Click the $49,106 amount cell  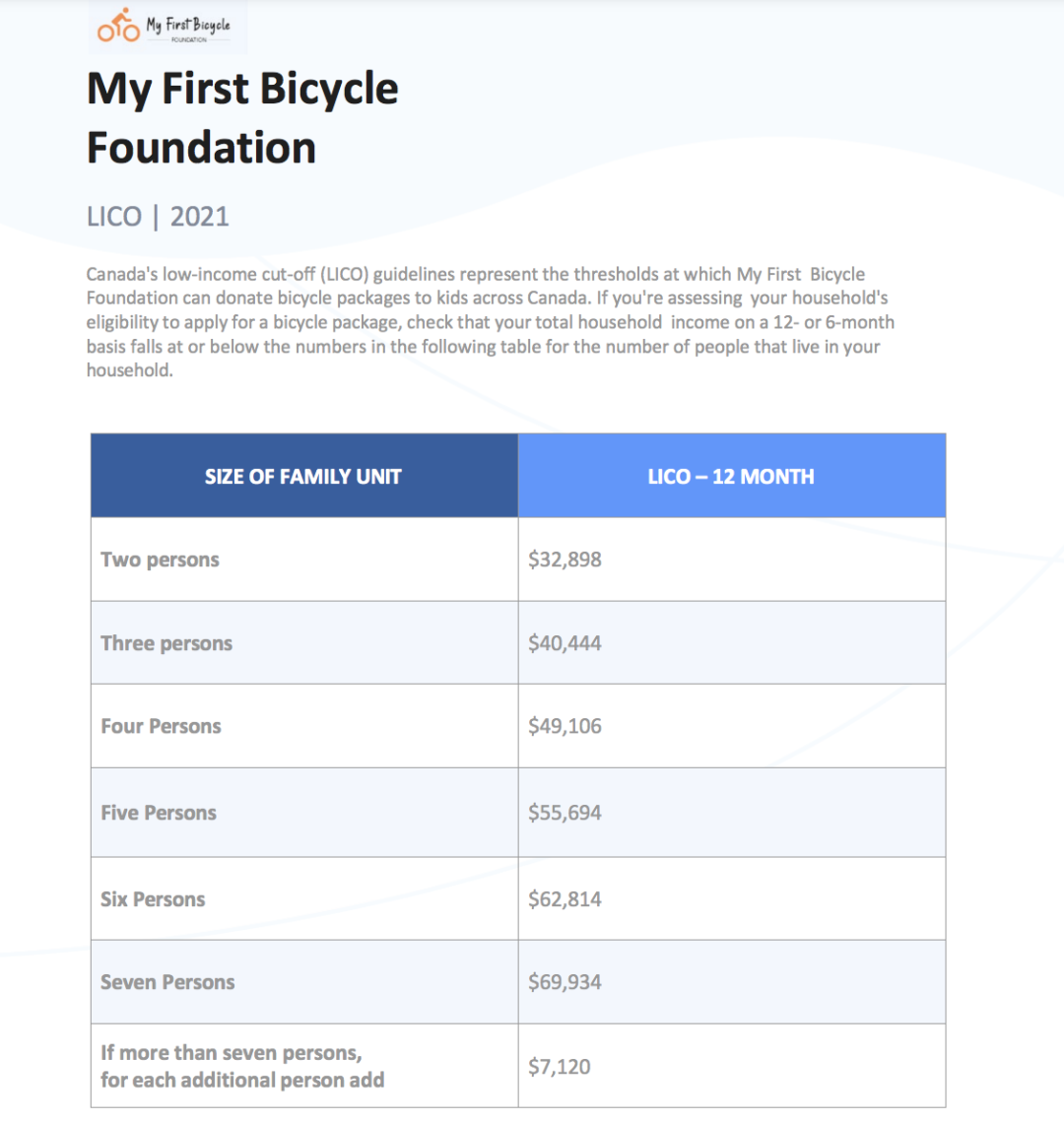point(565,726)
